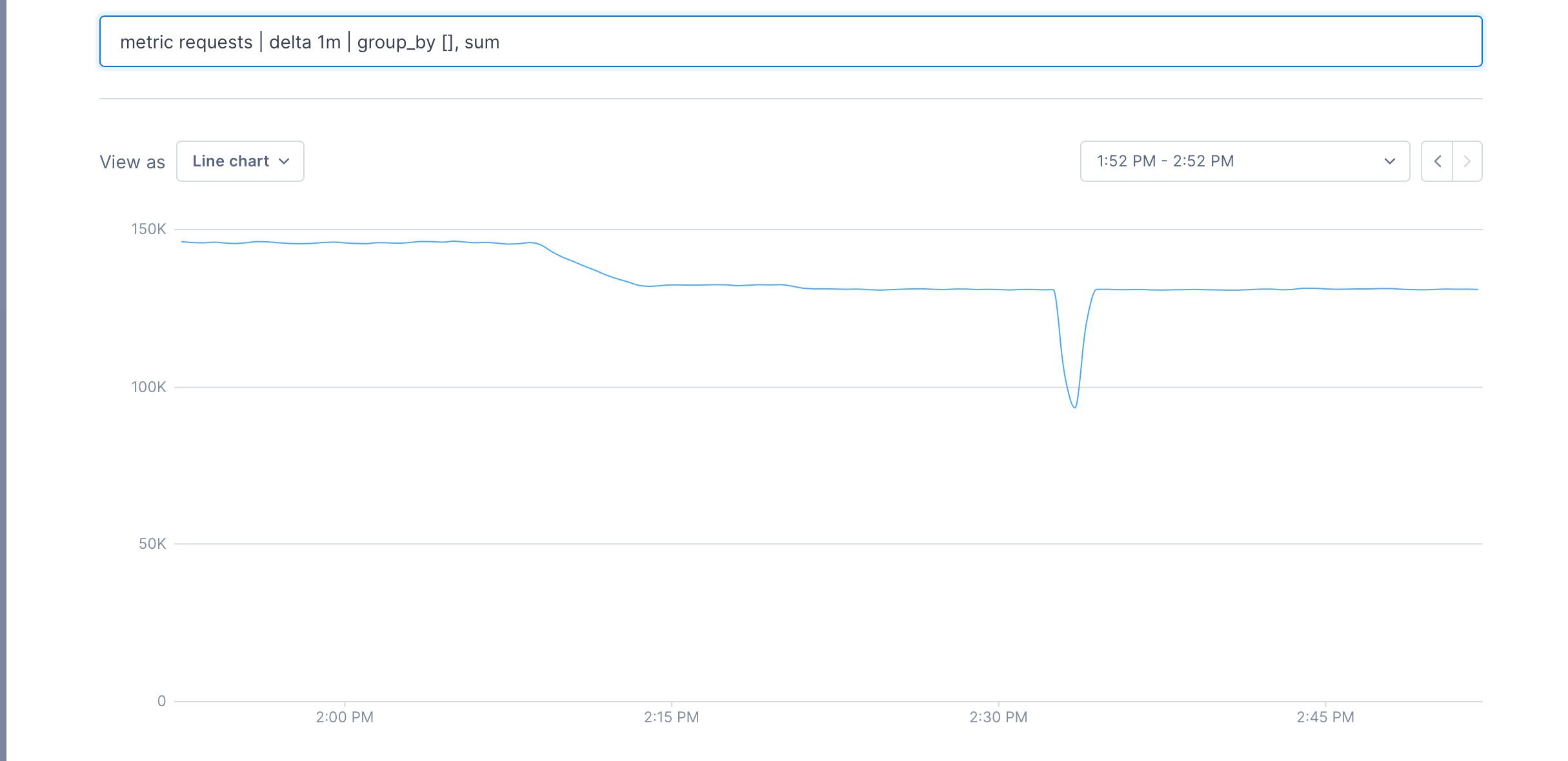Select the 2:45 PM x-axis label

pyautogui.click(x=1325, y=717)
